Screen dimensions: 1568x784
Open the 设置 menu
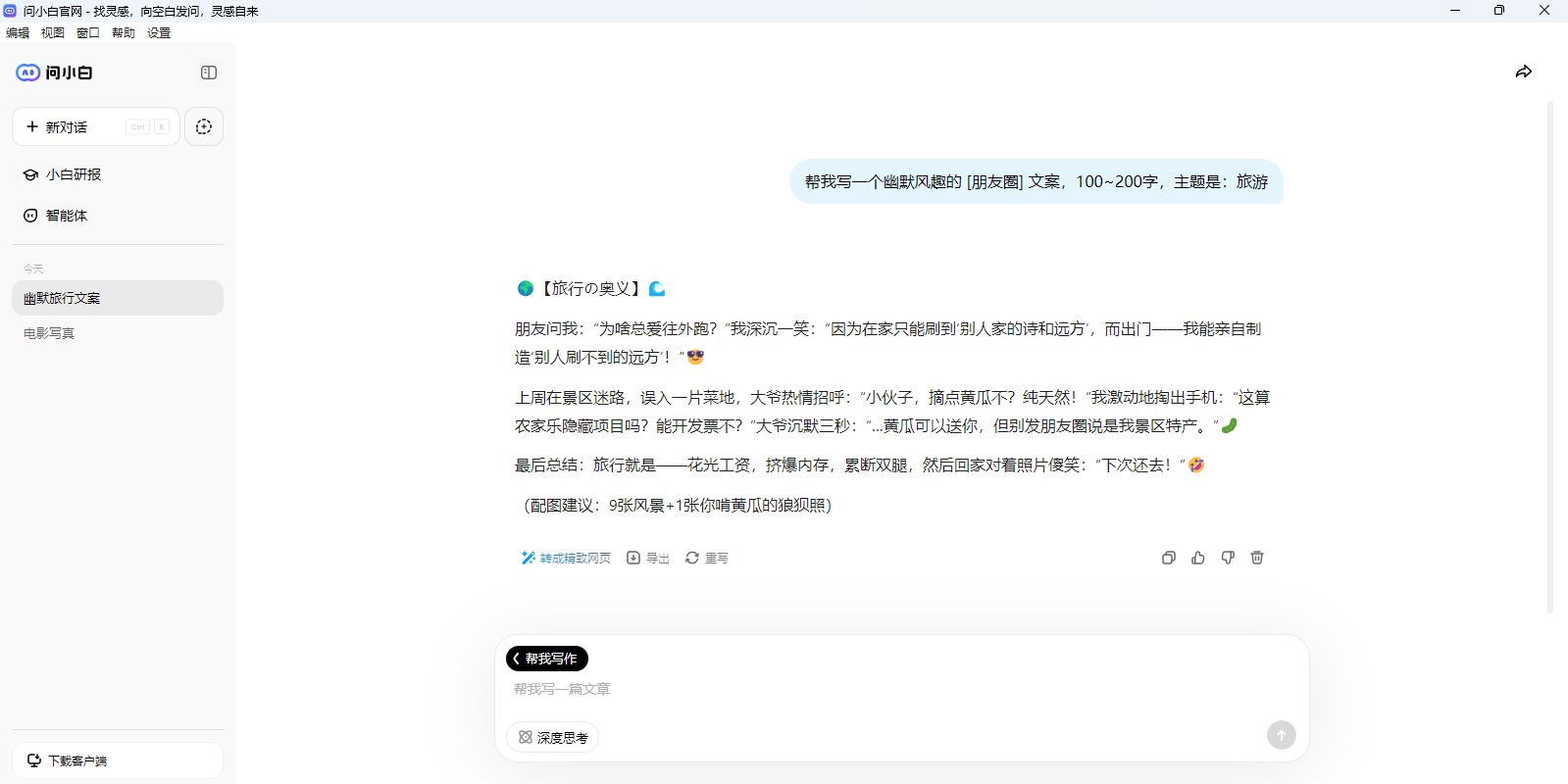click(159, 32)
